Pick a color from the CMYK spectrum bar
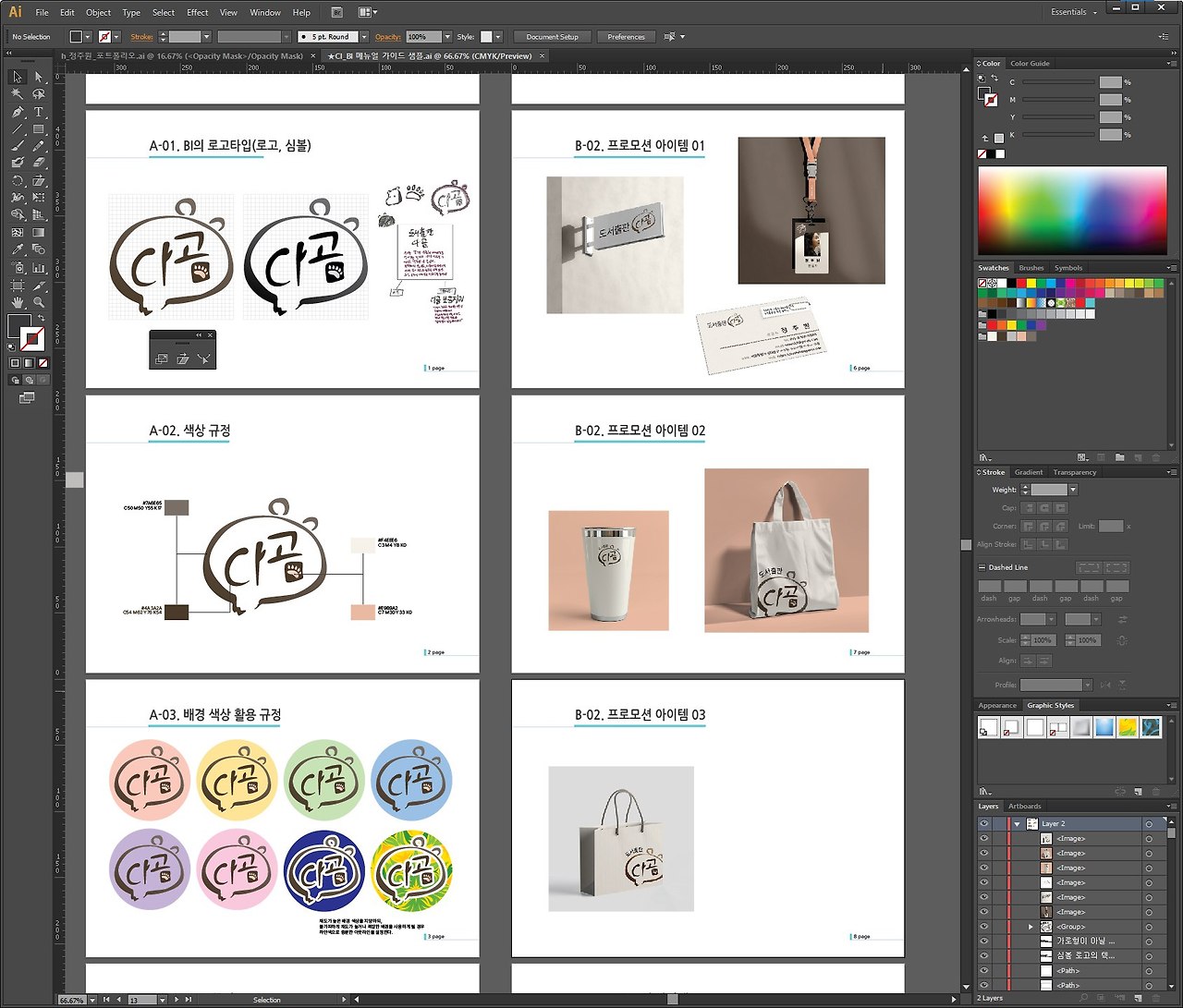The image size is (1183, 1008). click(1072, 211)
